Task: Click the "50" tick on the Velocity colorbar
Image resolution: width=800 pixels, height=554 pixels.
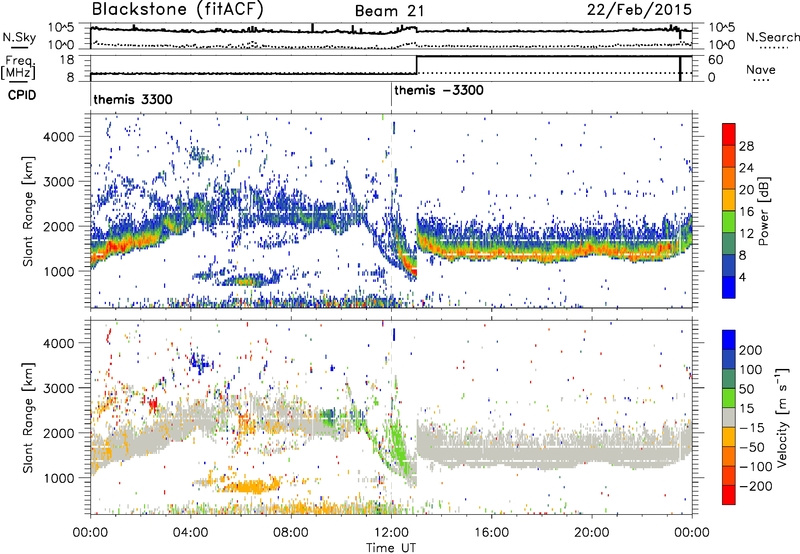Action: (x=746, y=389)
